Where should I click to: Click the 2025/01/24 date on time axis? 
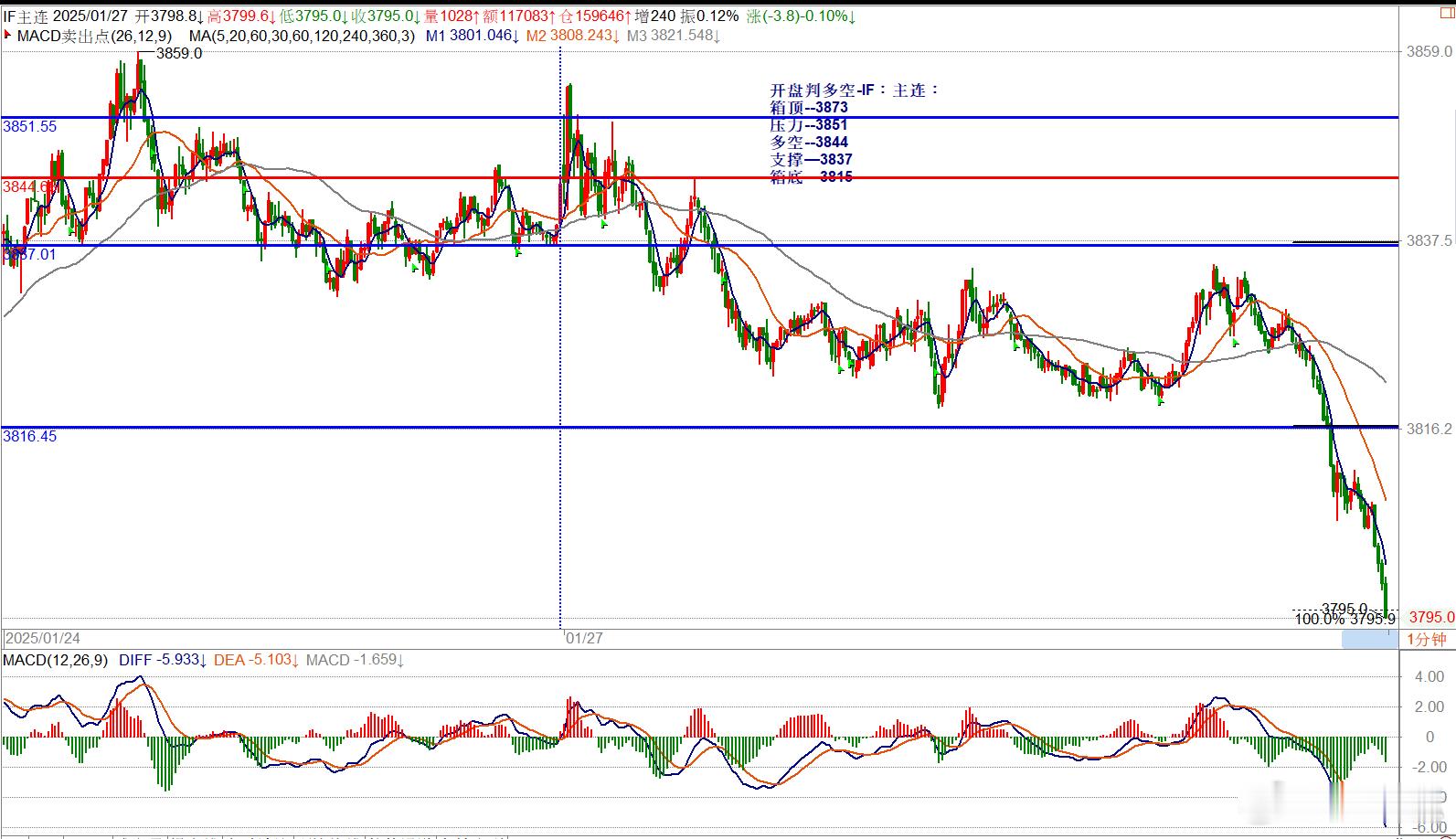pyautogui.click(x=42, y=638)
